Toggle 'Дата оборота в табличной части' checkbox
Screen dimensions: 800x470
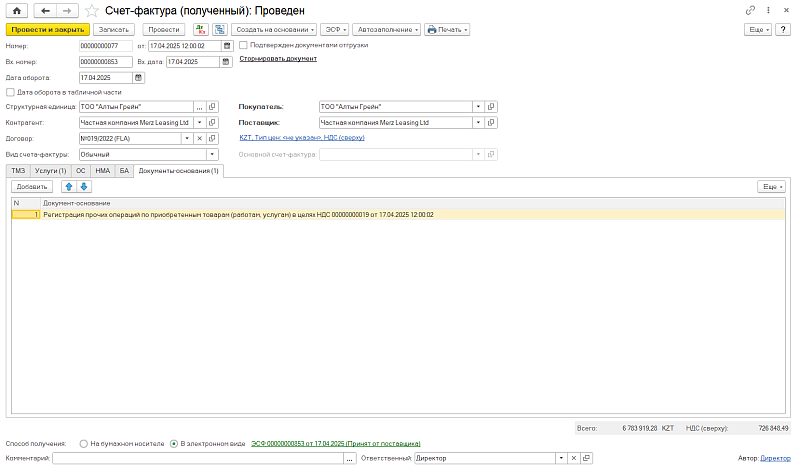click(x=10, y=92)
